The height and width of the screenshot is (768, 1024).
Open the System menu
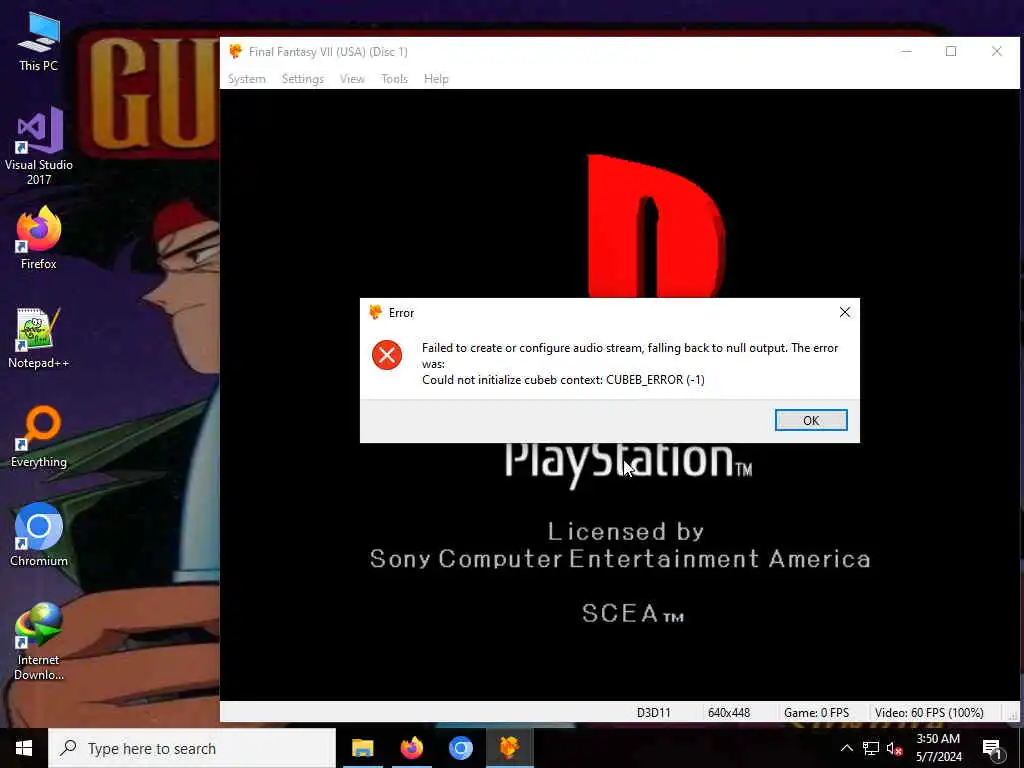click(x=246, y=79)
